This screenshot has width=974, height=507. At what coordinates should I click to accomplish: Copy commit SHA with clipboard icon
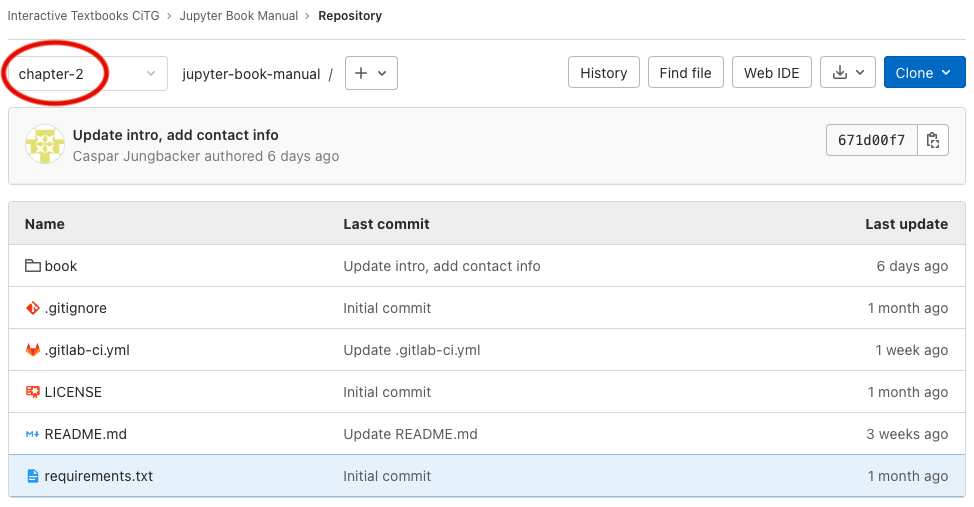[932, 140]
